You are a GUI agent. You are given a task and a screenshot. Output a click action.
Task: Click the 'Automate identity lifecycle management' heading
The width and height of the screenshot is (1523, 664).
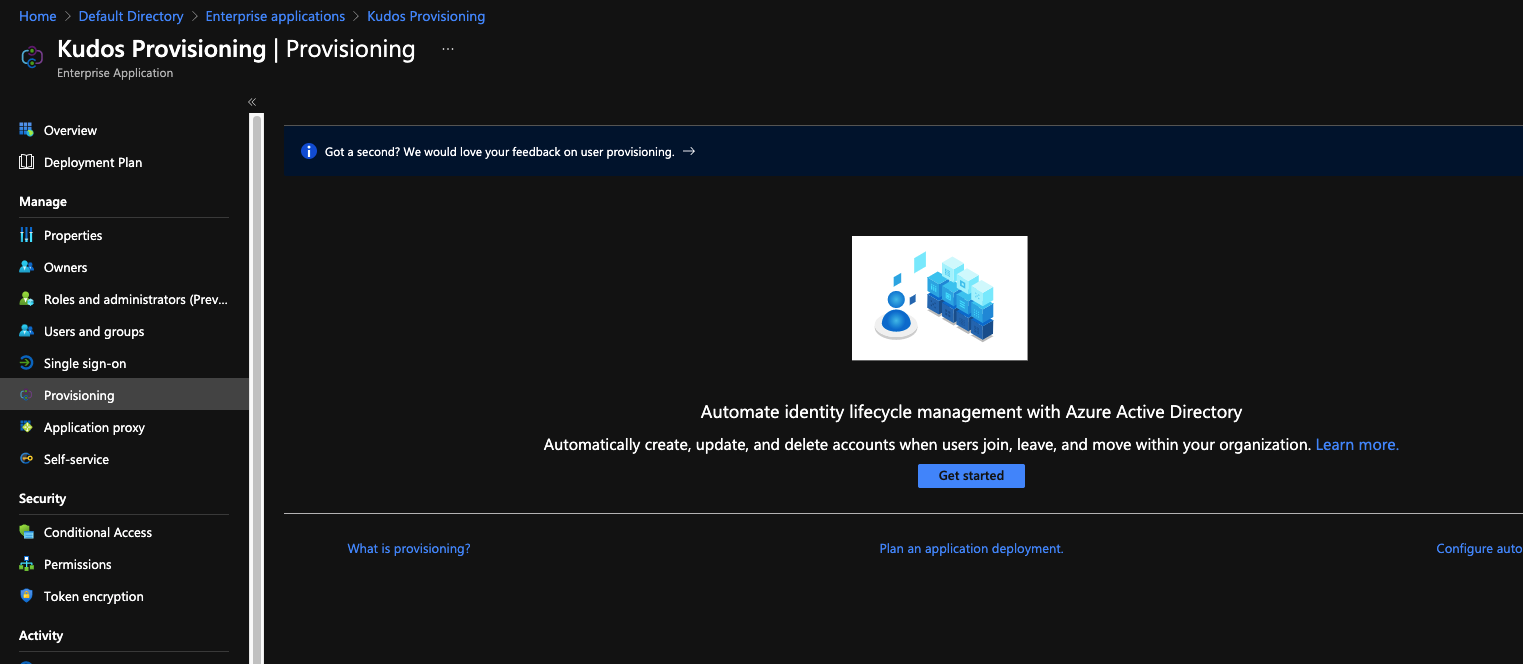(971, 412)
